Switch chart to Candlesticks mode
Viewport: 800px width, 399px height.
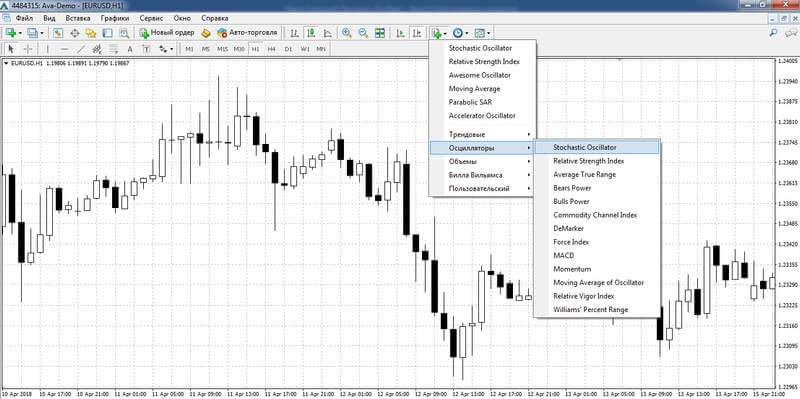point(311,33)
